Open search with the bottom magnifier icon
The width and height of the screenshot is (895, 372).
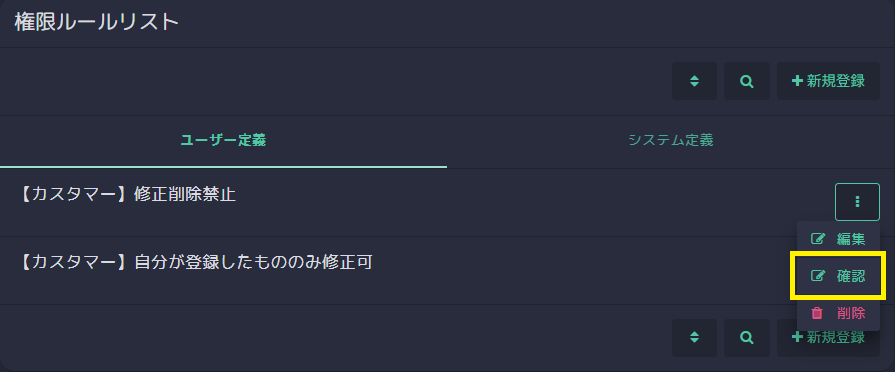click(747, 338)
